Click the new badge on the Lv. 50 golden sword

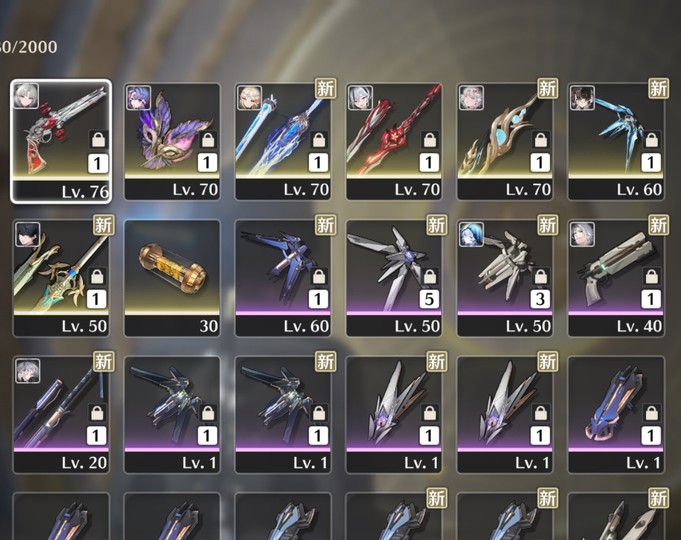(x=103, y=225)
